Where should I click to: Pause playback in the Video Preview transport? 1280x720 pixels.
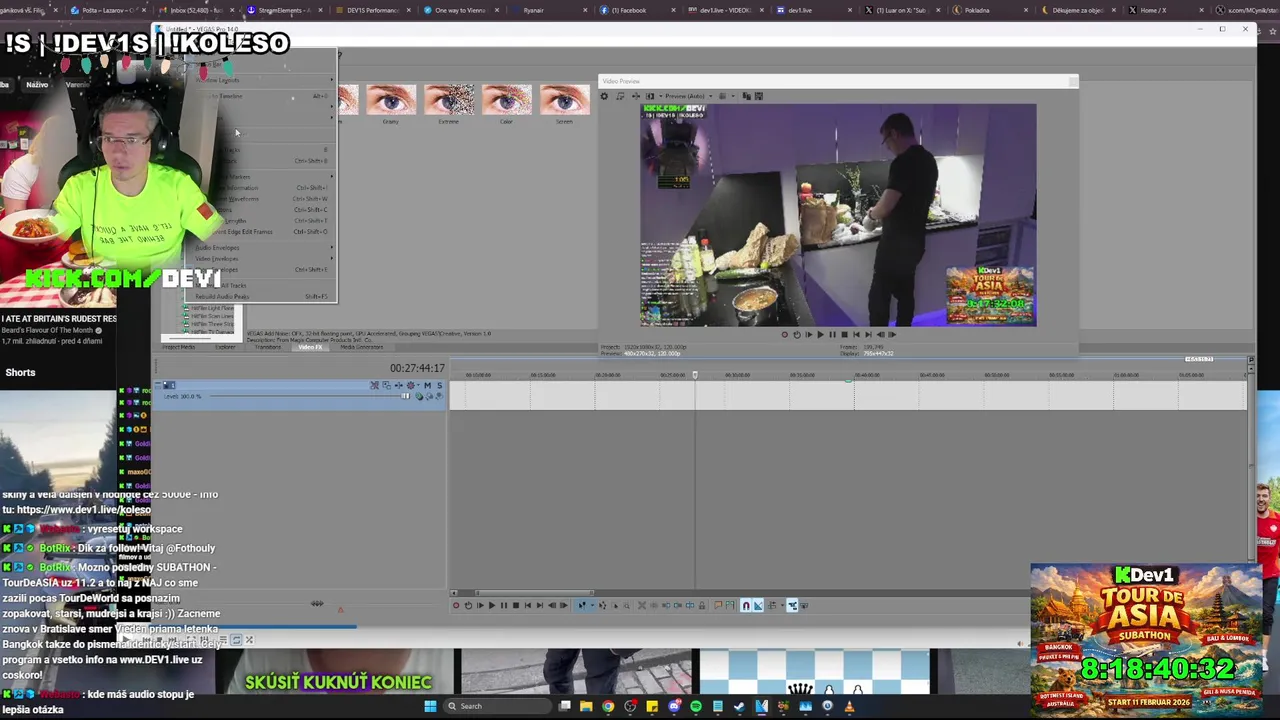coord(832,335)
